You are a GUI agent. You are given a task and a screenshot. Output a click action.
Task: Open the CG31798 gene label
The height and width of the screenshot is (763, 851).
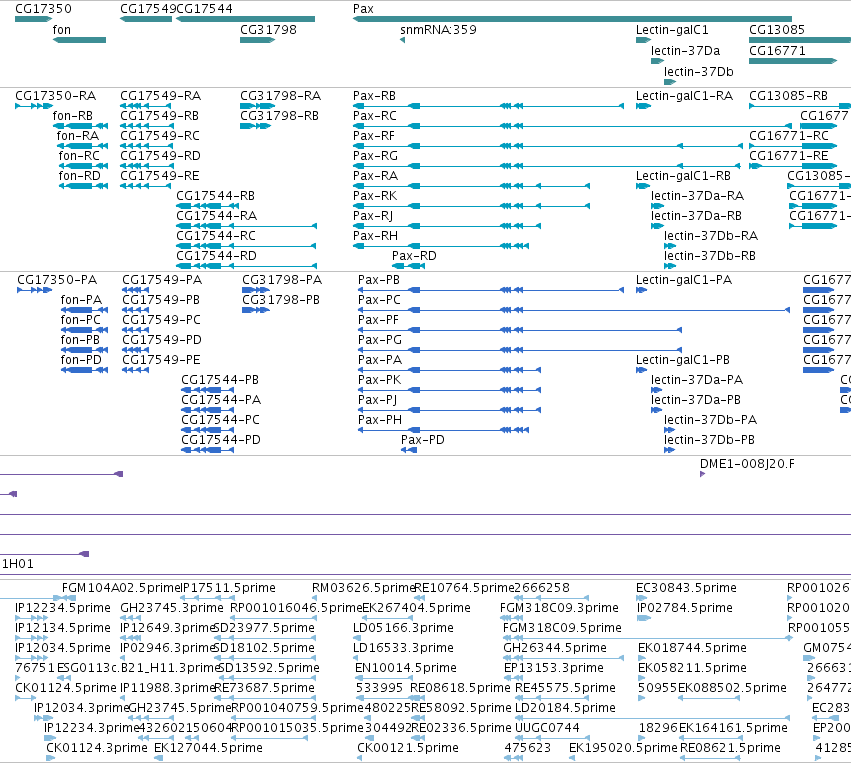[x=268, y=29]
